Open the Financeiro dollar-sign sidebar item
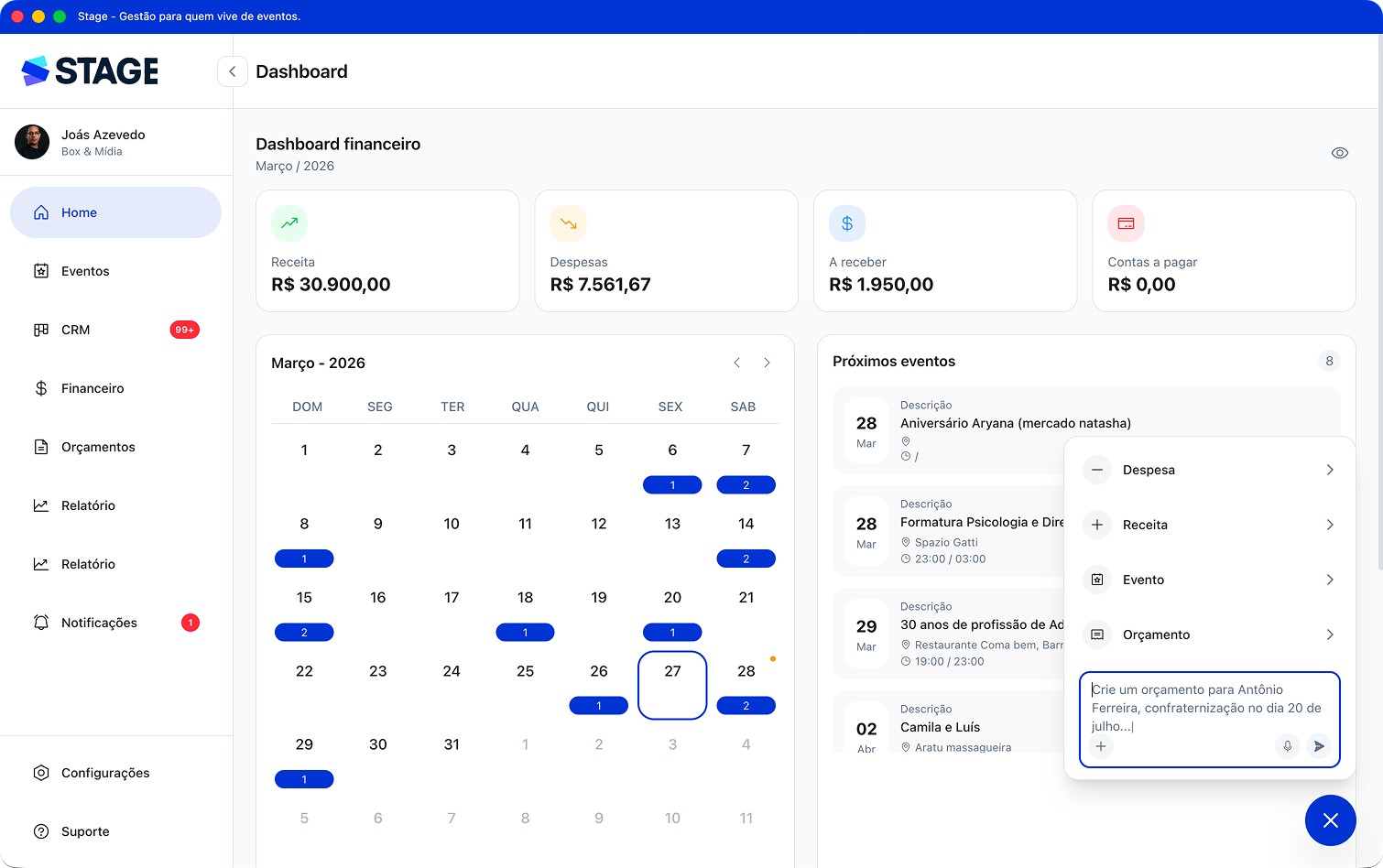This screenshot has height=868, width=1383. pos(41,388)
